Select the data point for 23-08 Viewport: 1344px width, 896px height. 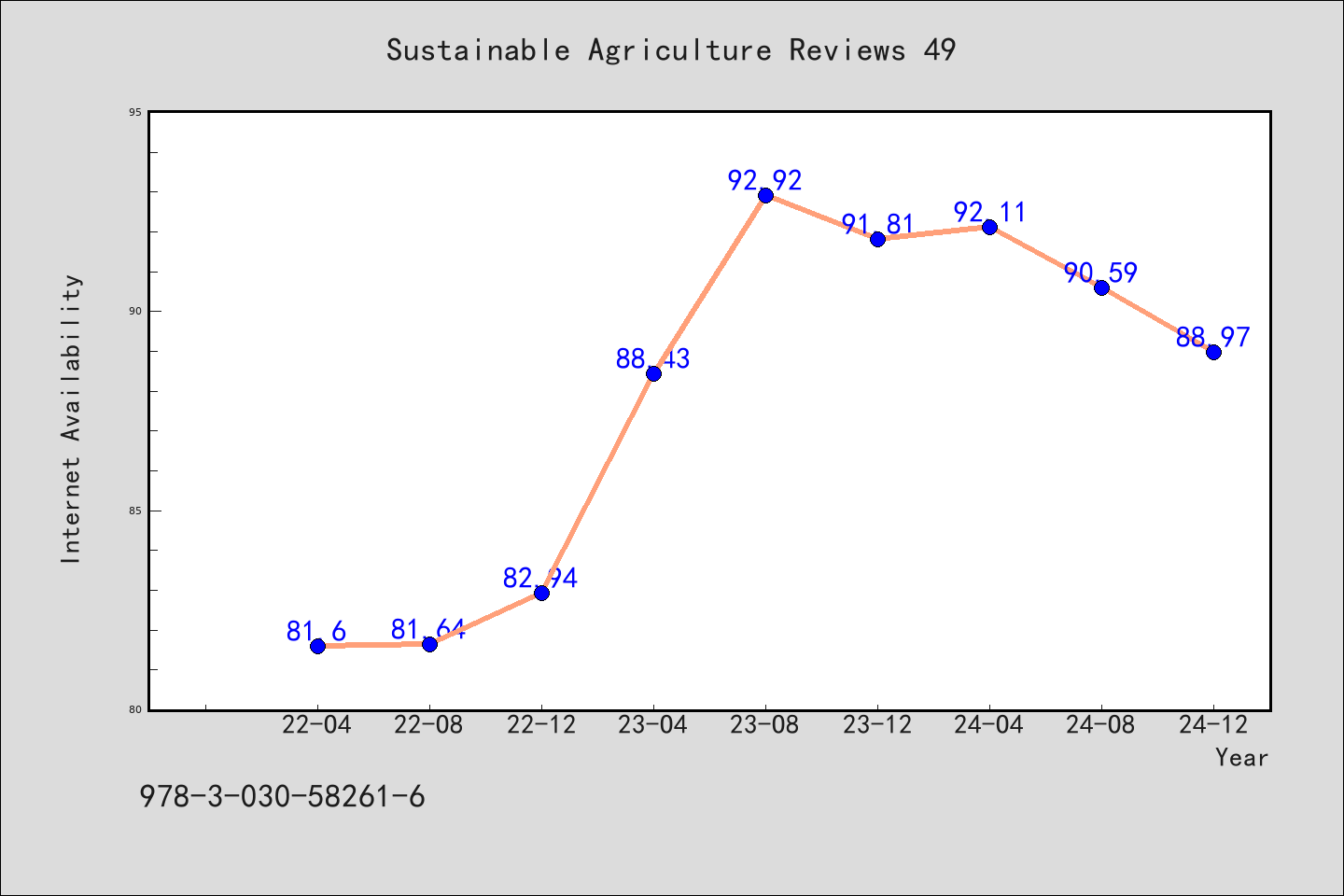tap(765, 195)
